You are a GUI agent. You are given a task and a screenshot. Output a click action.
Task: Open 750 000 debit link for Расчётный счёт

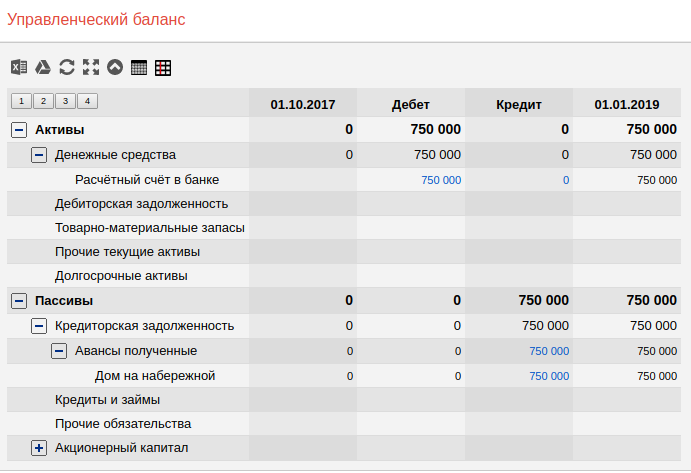441,180
